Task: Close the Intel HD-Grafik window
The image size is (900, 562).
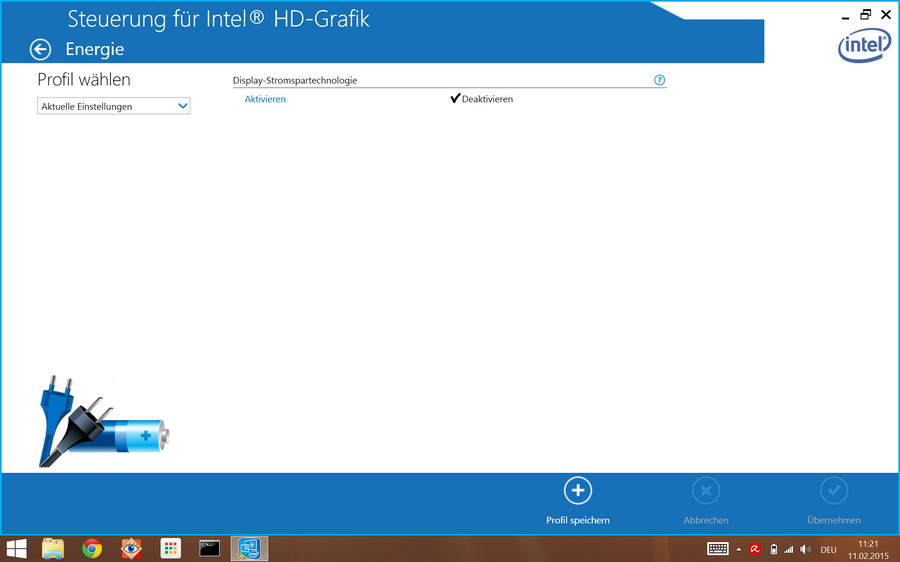Action: click(x=886, y=15)
